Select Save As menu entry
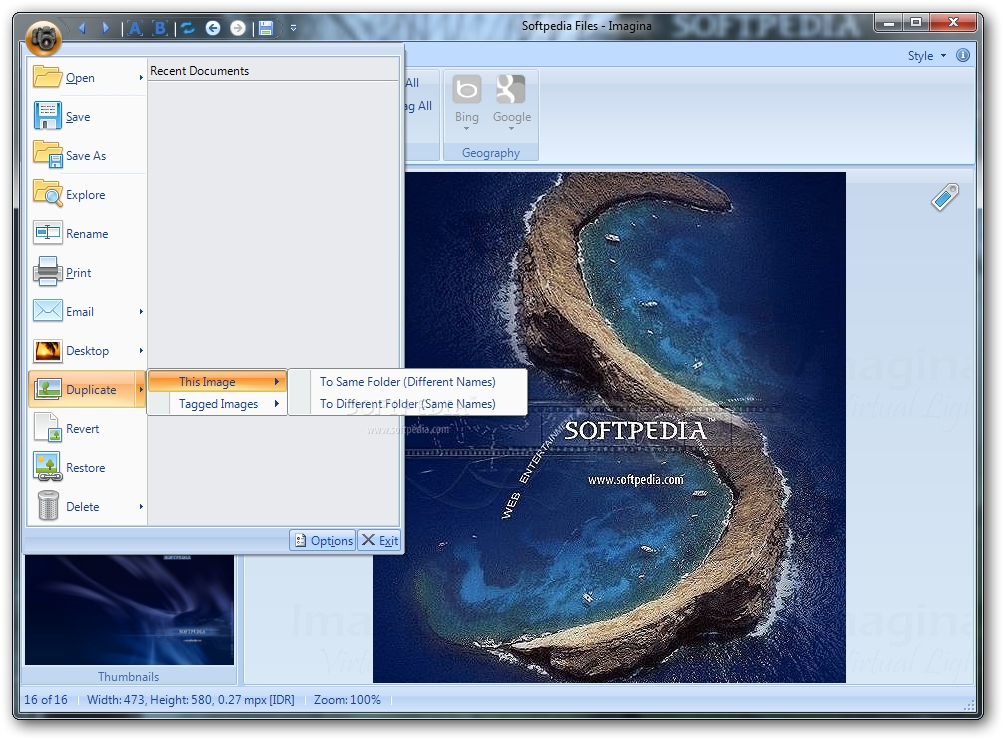The height and width of the screenshot is (740, 1004). point(87,155)
